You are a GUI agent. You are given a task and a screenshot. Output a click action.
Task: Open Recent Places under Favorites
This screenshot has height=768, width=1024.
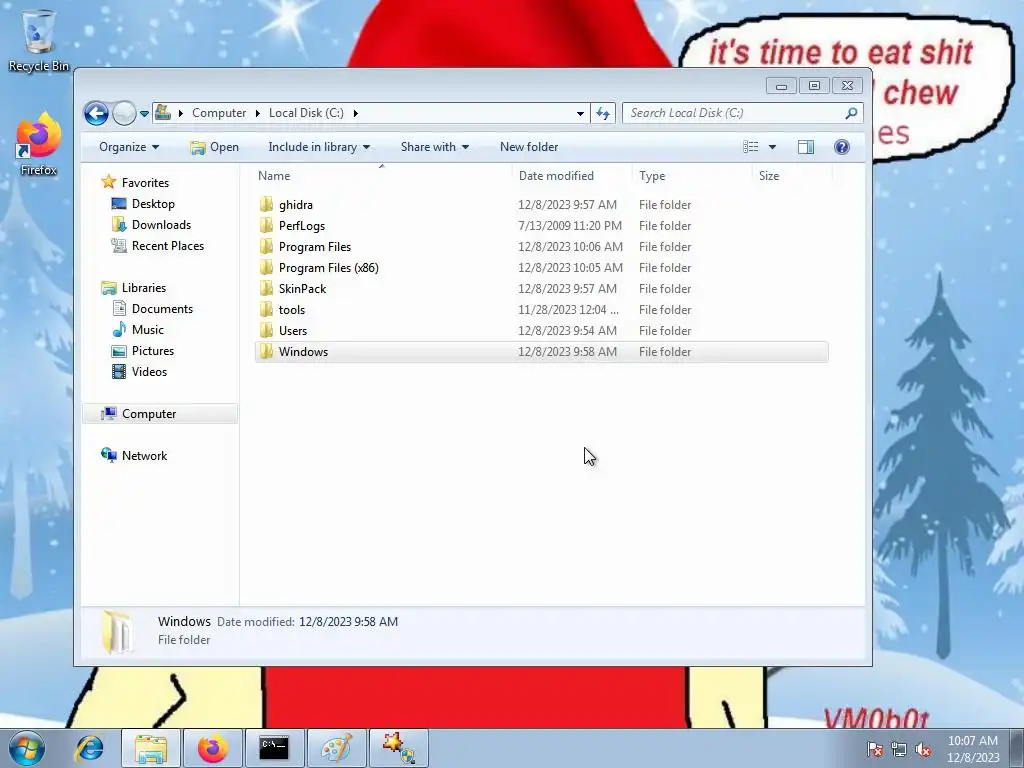pyautogui.click(x=168, y=246)
